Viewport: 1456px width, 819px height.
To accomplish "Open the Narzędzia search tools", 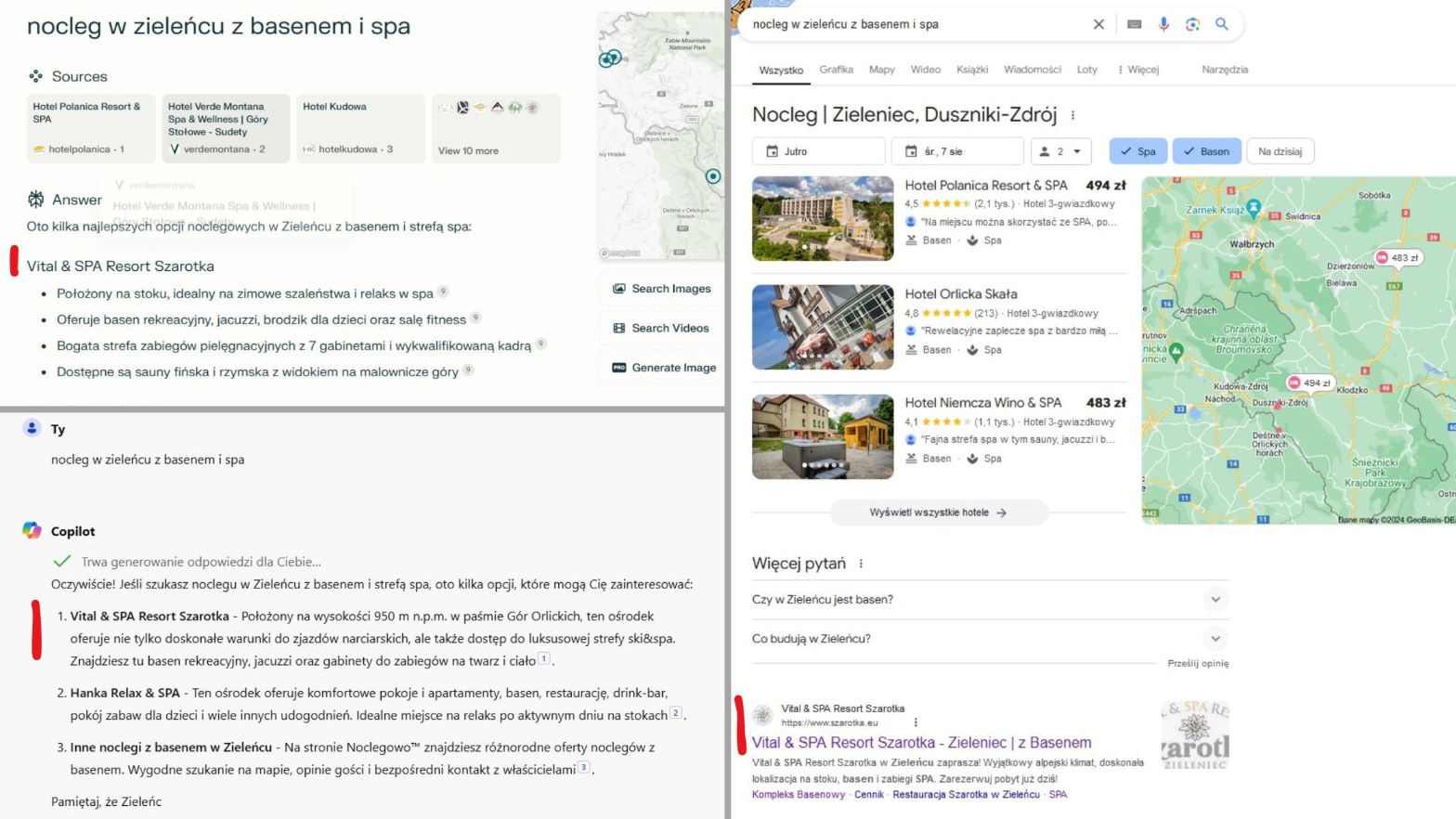I will (x=1225, y=70).
